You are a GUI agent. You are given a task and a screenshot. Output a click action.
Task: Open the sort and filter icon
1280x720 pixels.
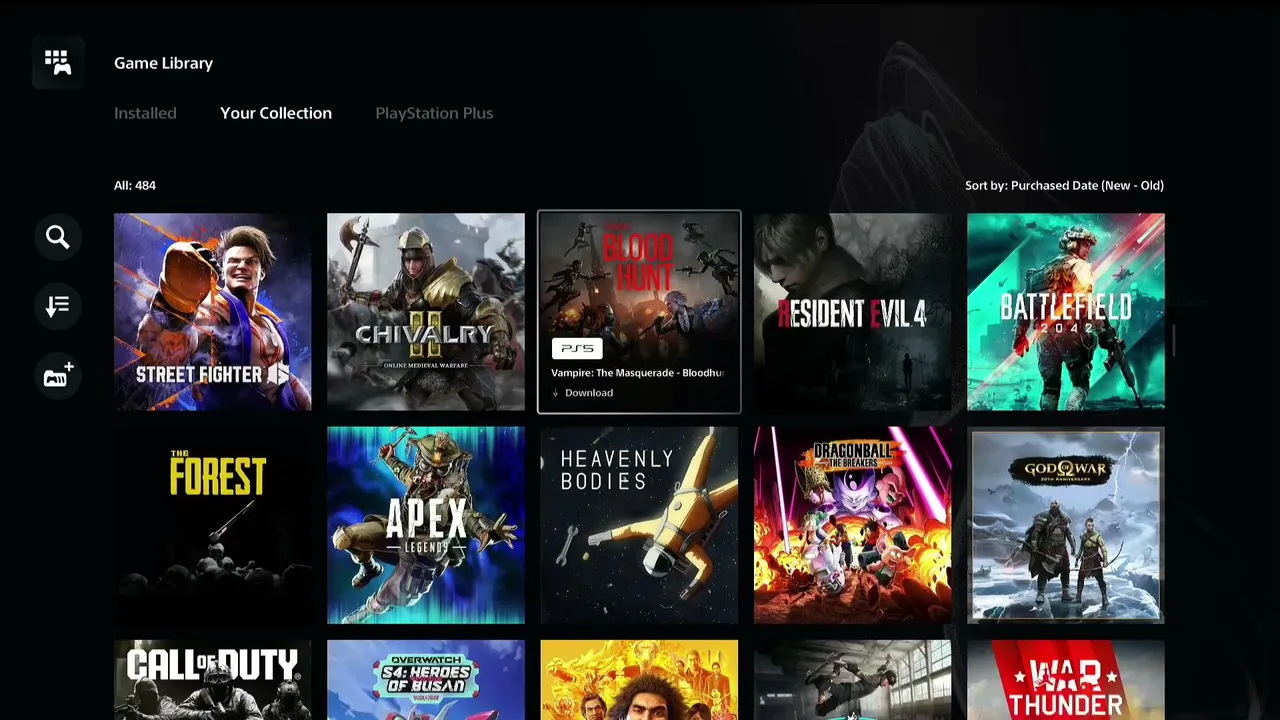(x=58, y=306)
